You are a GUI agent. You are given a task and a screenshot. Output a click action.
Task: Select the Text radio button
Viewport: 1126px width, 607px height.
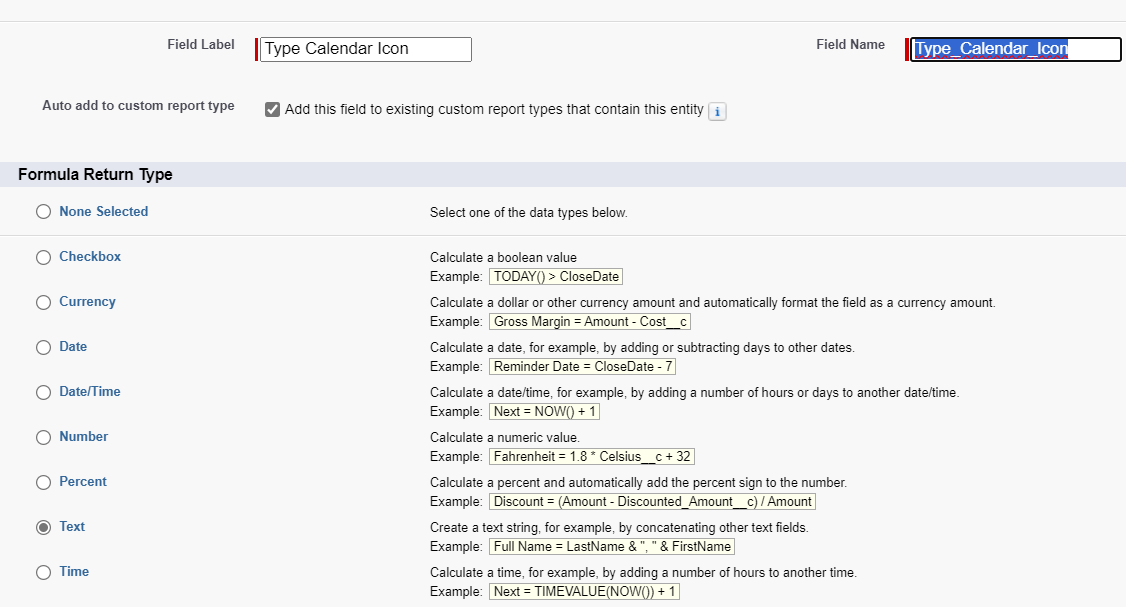tap(44, 527)
